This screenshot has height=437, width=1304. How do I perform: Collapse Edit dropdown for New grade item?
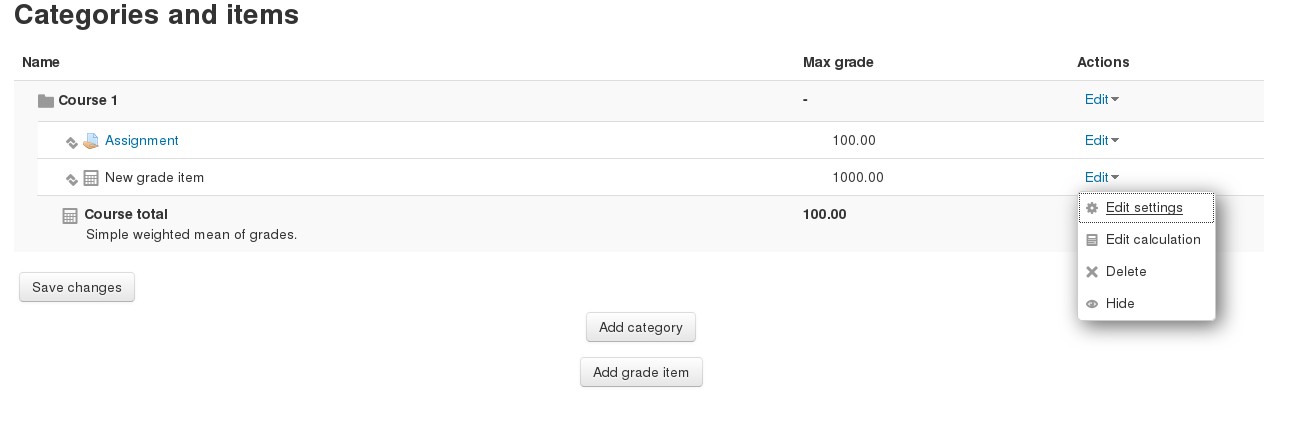pyautogui.click(x=1102, y=177)
